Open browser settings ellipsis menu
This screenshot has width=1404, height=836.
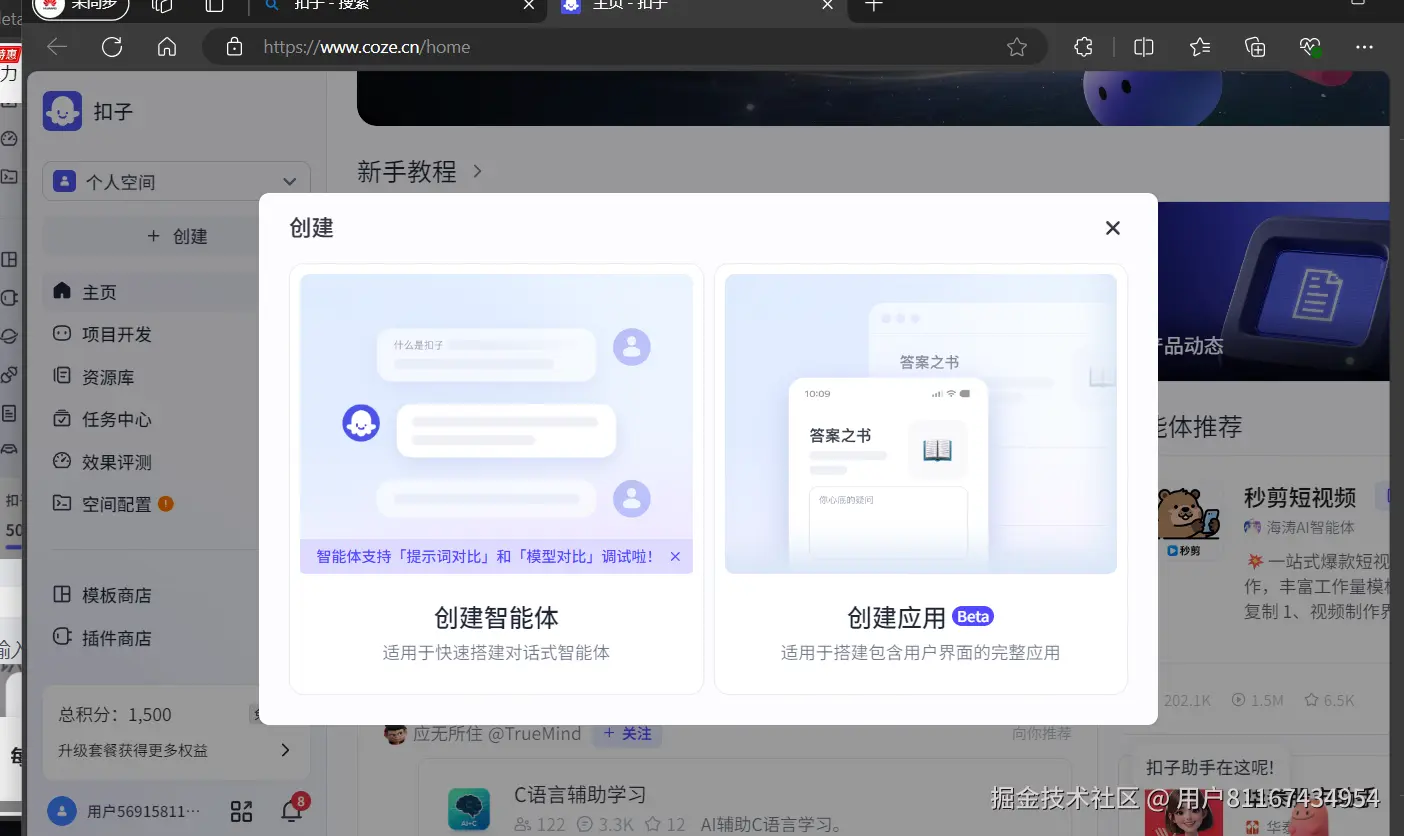pos(1364,47)
